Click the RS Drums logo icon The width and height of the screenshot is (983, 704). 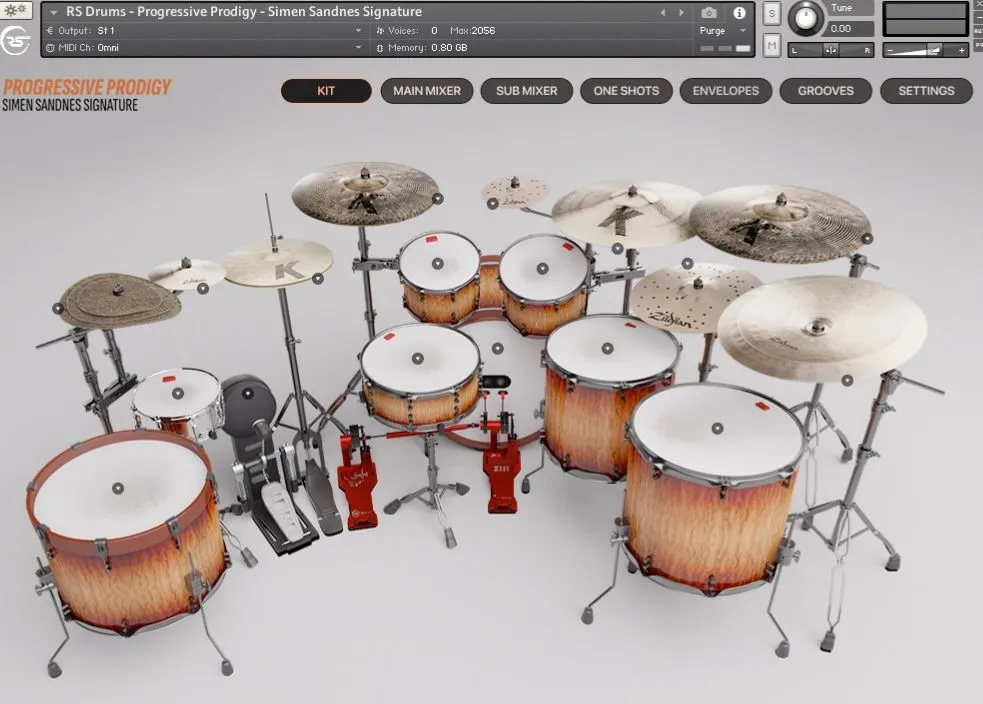point(15,40)
